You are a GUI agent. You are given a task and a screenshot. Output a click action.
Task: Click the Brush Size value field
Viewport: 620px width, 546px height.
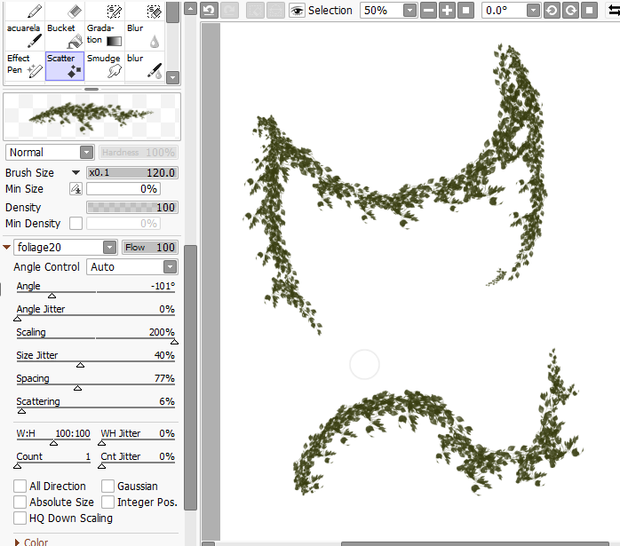coord(132,173)
